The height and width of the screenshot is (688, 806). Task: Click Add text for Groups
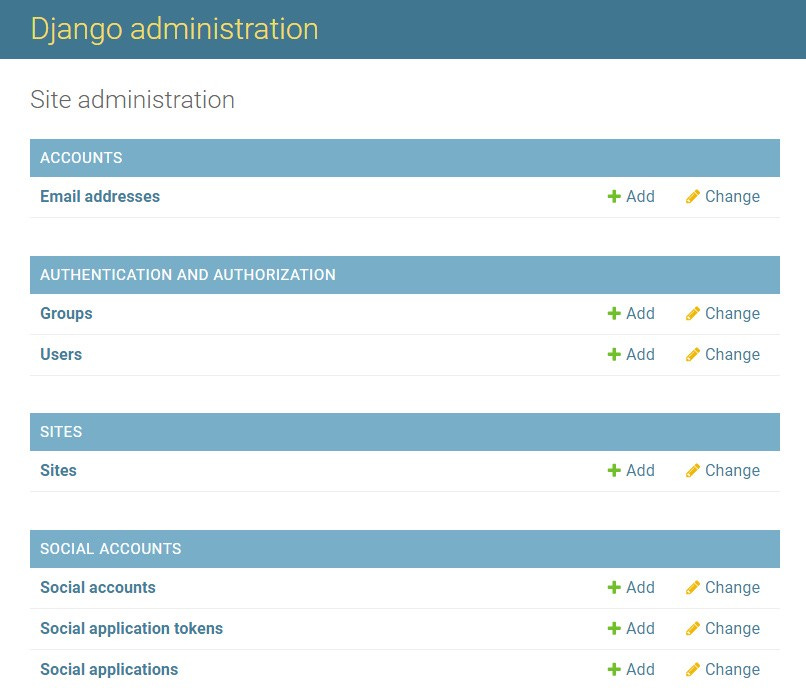(x=640, y=313)
